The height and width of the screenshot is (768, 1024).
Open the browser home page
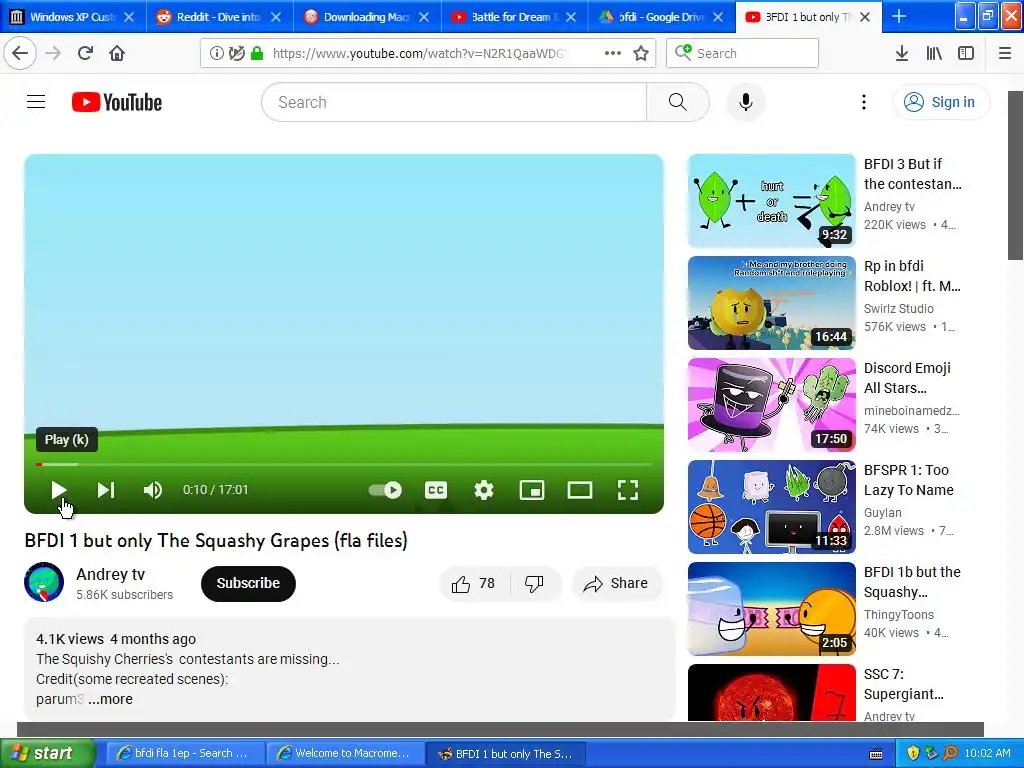pos(117,53)
